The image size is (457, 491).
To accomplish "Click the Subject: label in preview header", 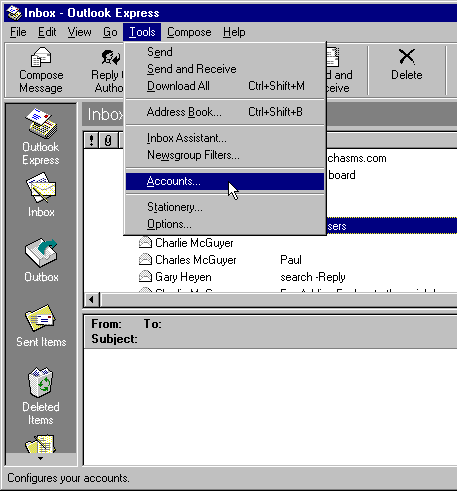I will [114, 339].
